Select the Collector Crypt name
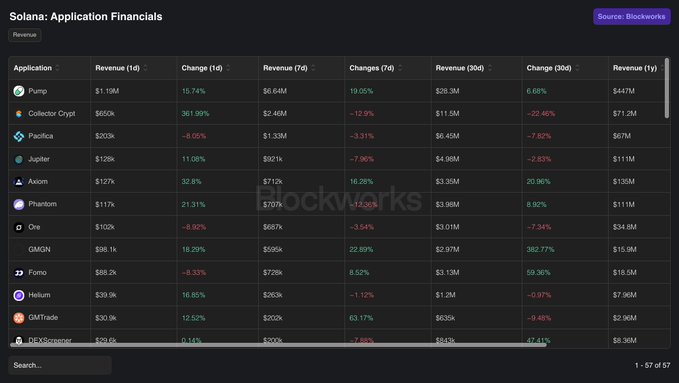Screen dimensions: 679x383 (52, 114)
